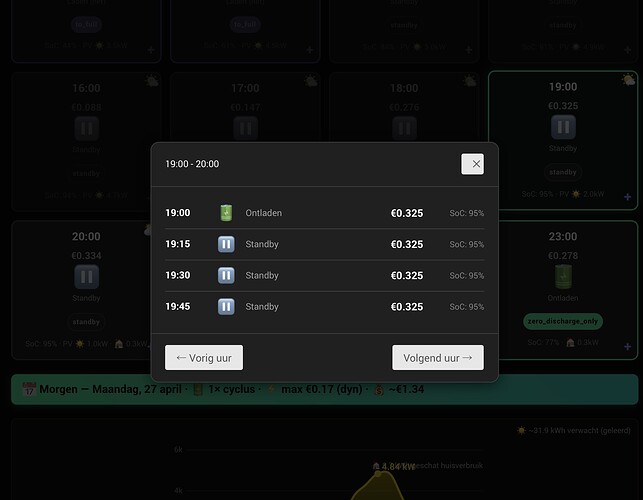This screenshot has height=500, width=643.
Task: Click the pause icon on 20:00 card
Action: tap(87, 277)
